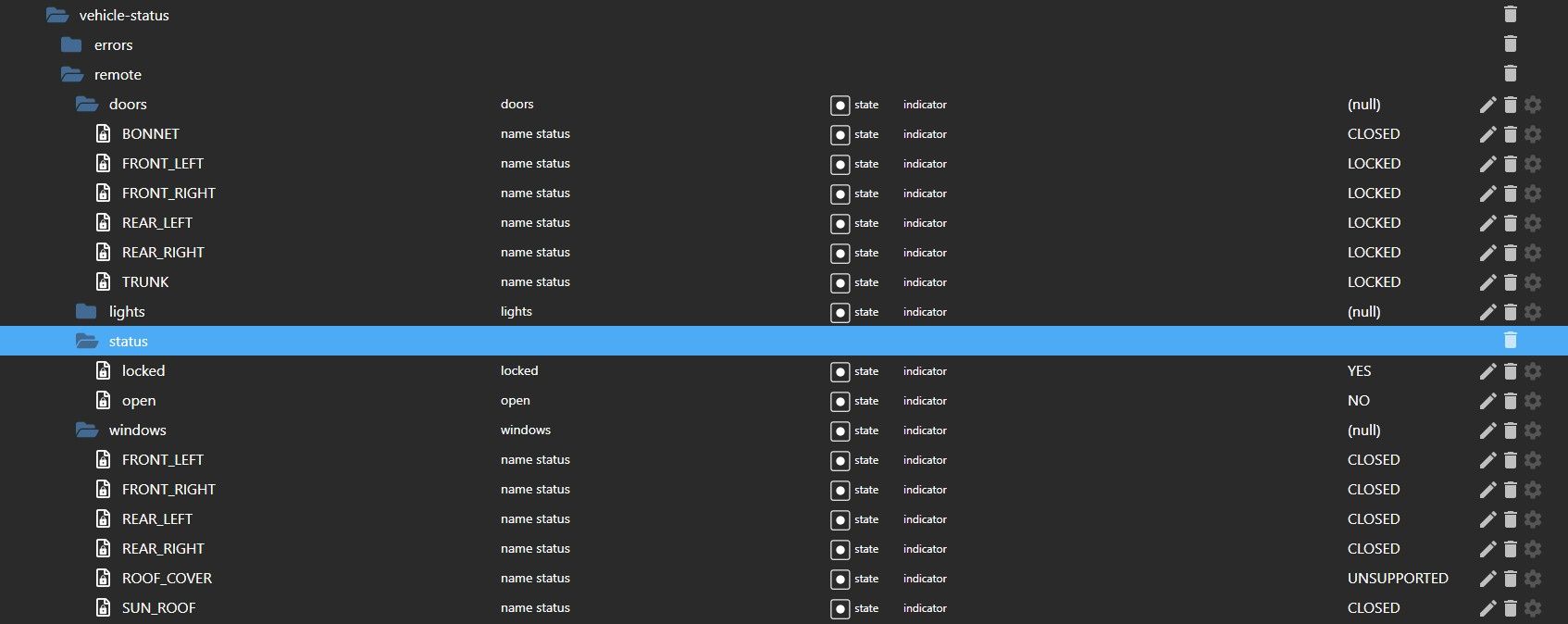
Task: Collapse the status folder
Action: 87,341
